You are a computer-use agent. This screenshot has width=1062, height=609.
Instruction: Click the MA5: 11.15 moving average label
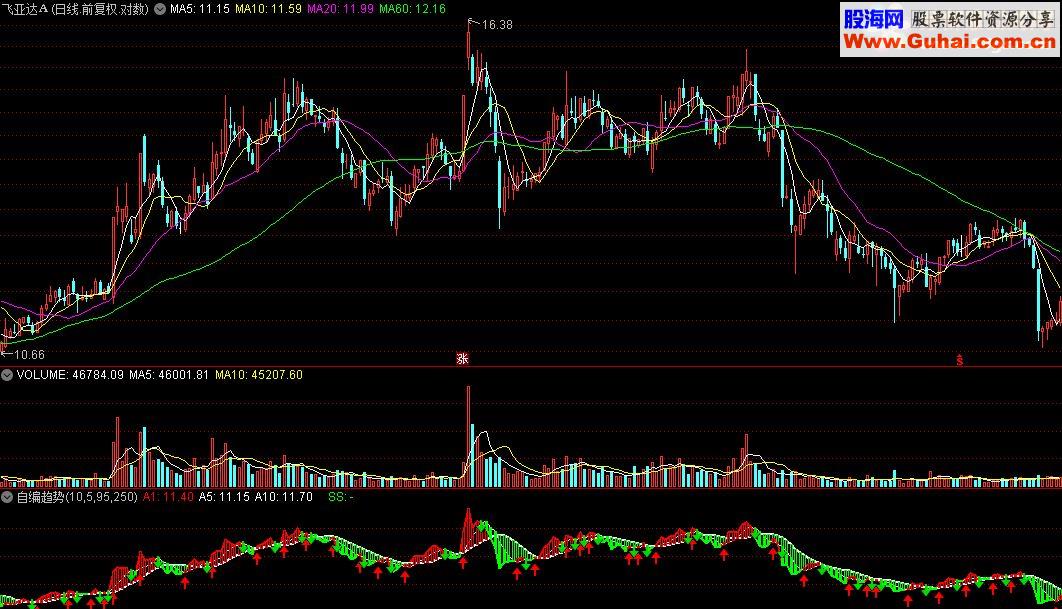[200, 9]
